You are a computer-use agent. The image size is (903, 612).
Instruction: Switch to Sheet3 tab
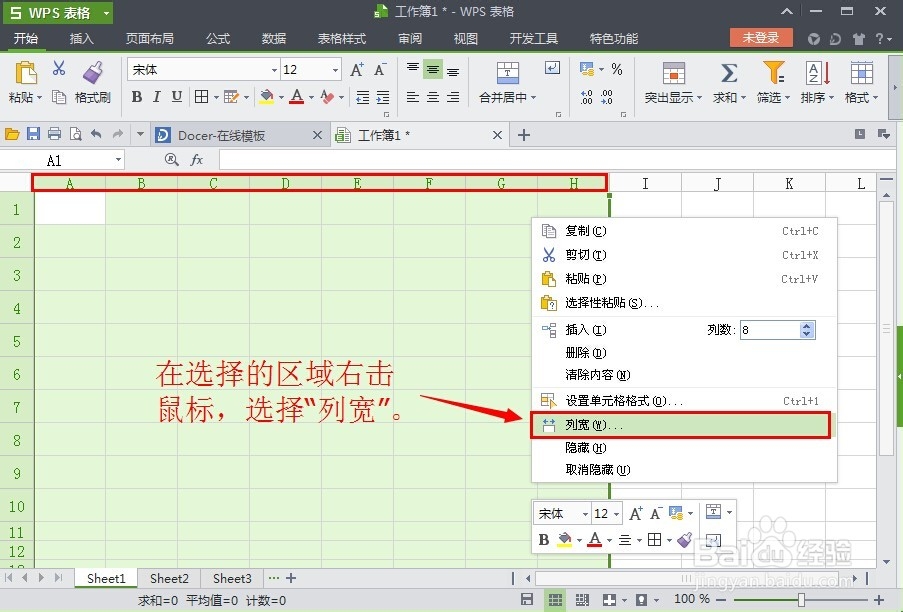[232, 578]
